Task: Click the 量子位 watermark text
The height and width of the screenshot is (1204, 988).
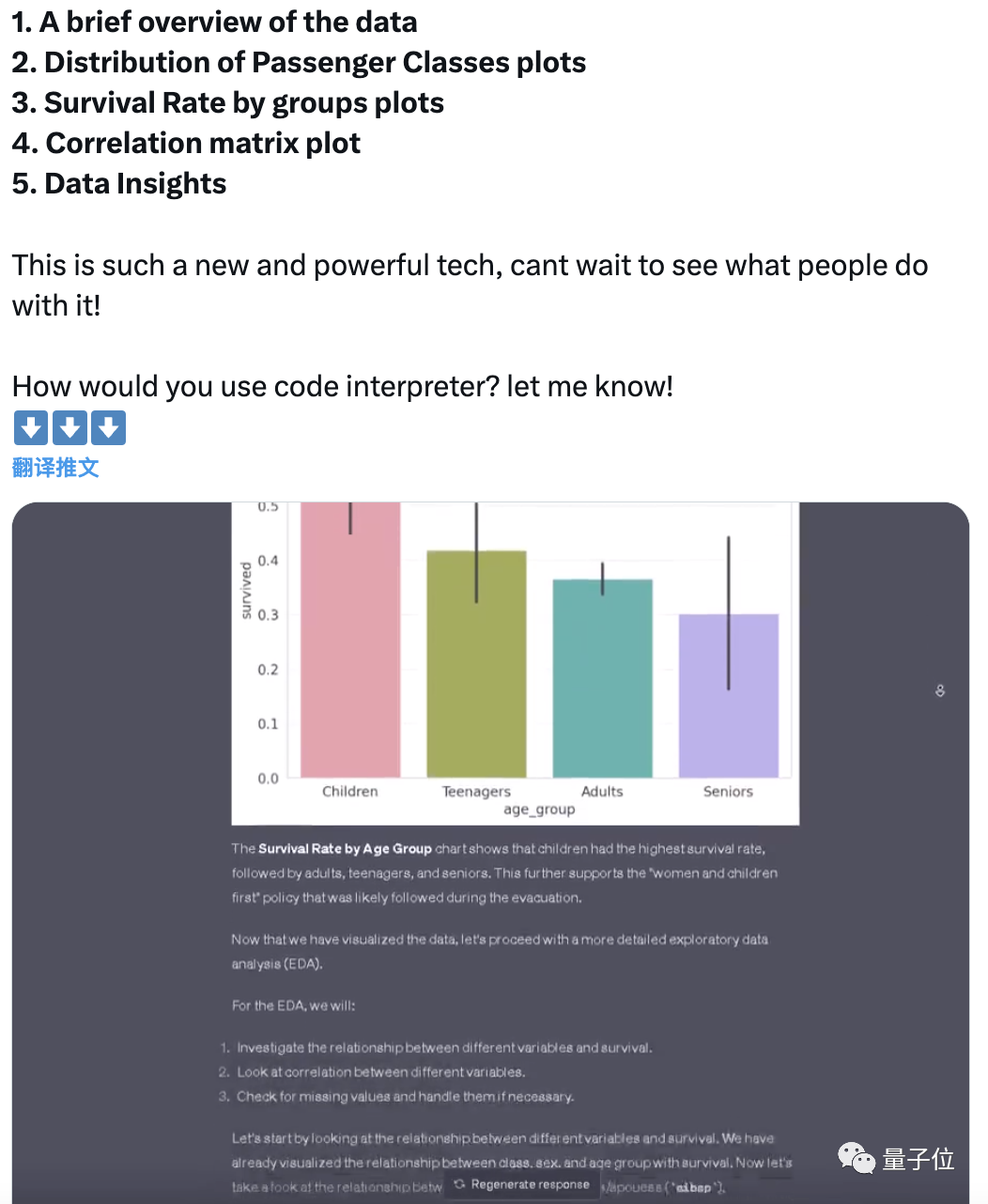Action: 919,1159
